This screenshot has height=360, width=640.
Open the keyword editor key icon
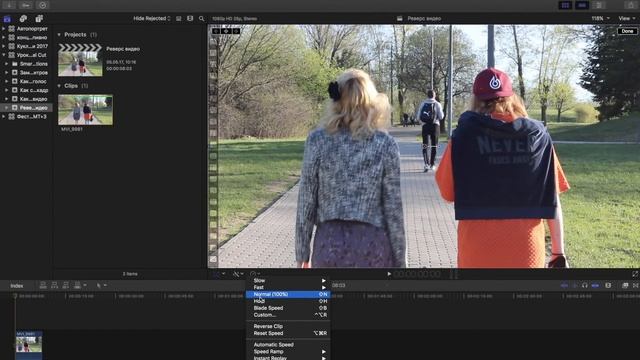pyautogui.click(x=26, y=5)
